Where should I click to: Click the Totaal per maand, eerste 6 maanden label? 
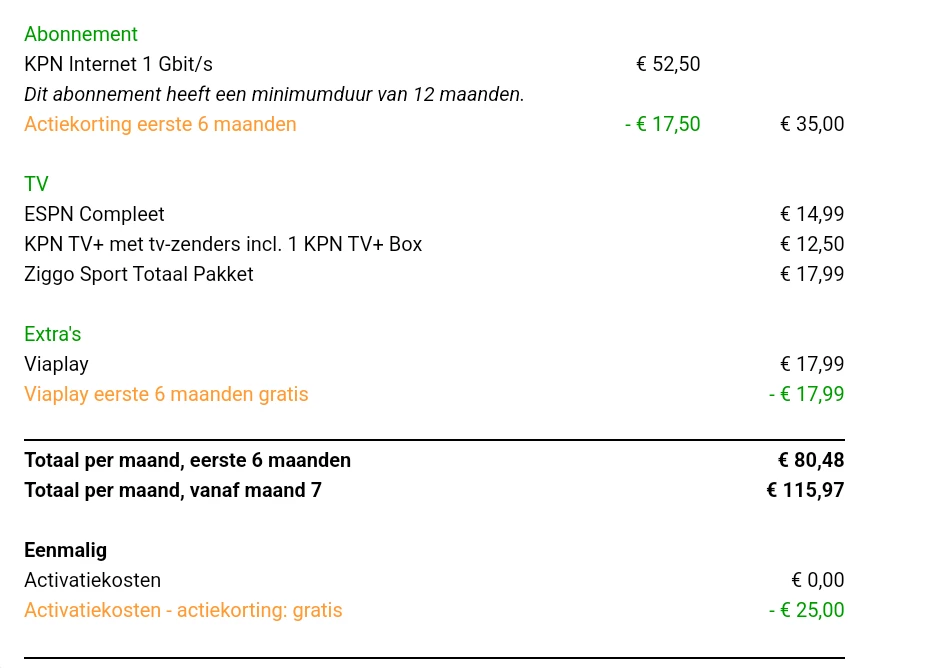pyautogui.click(x=187, y=460)
